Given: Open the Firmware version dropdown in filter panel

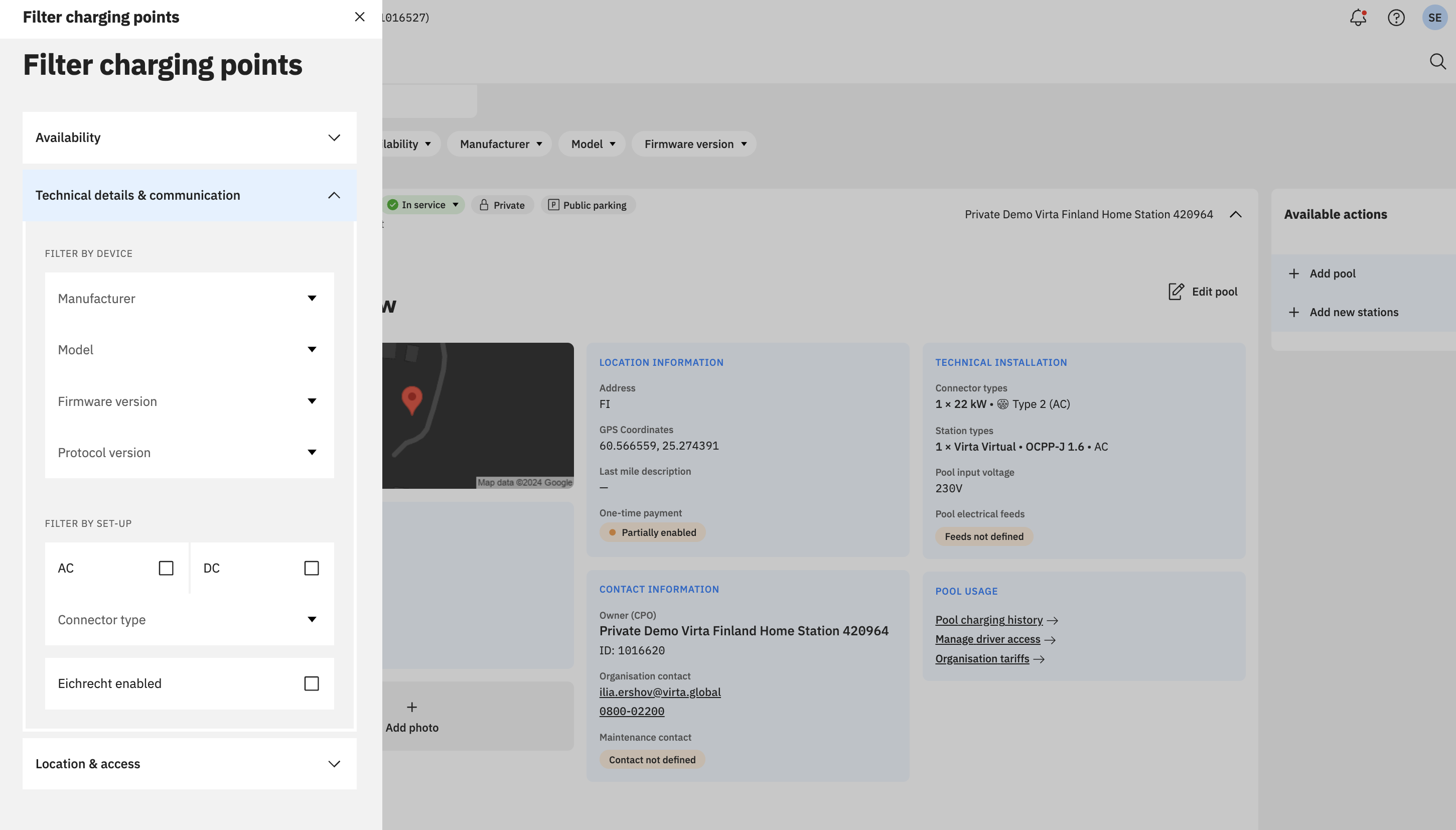Looking at the screenshot, I should tap(190, 401).
